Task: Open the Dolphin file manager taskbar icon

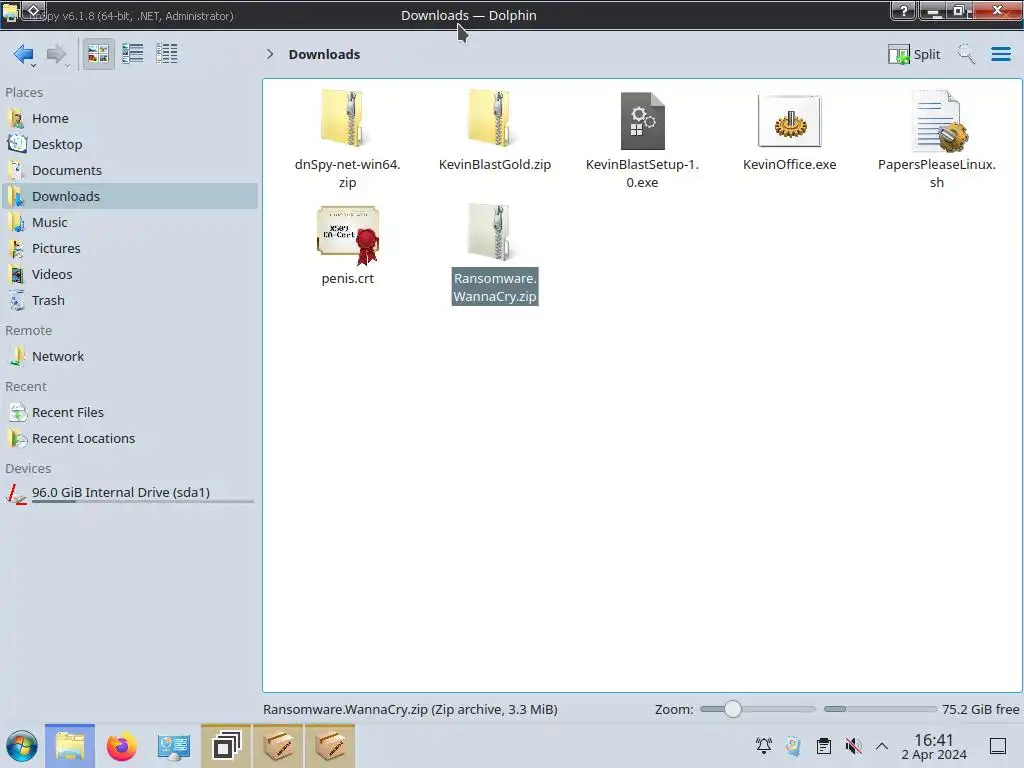Action: pyautogui.click(x=70, y=746)
